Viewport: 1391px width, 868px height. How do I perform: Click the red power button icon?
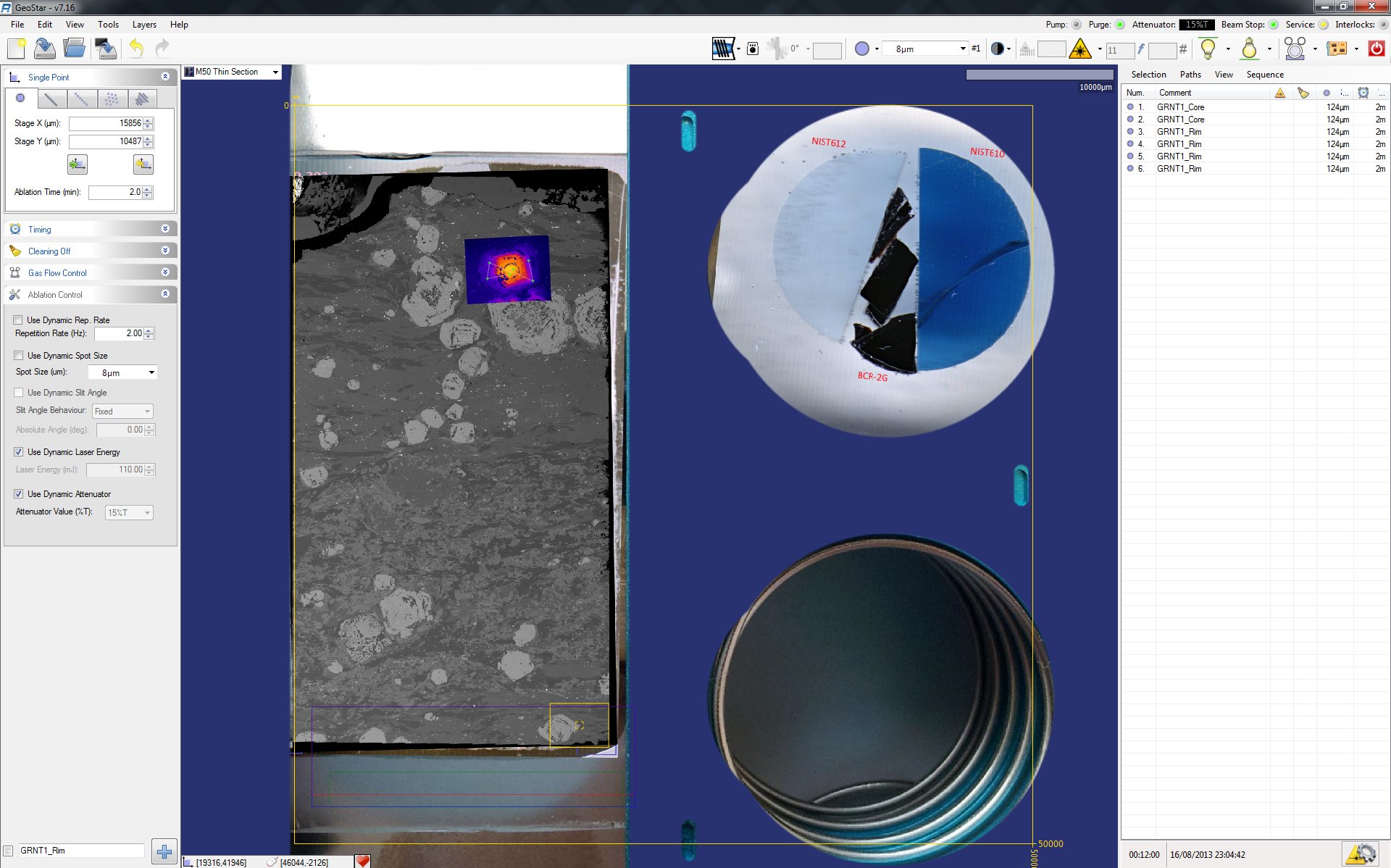click(1376, 49)
